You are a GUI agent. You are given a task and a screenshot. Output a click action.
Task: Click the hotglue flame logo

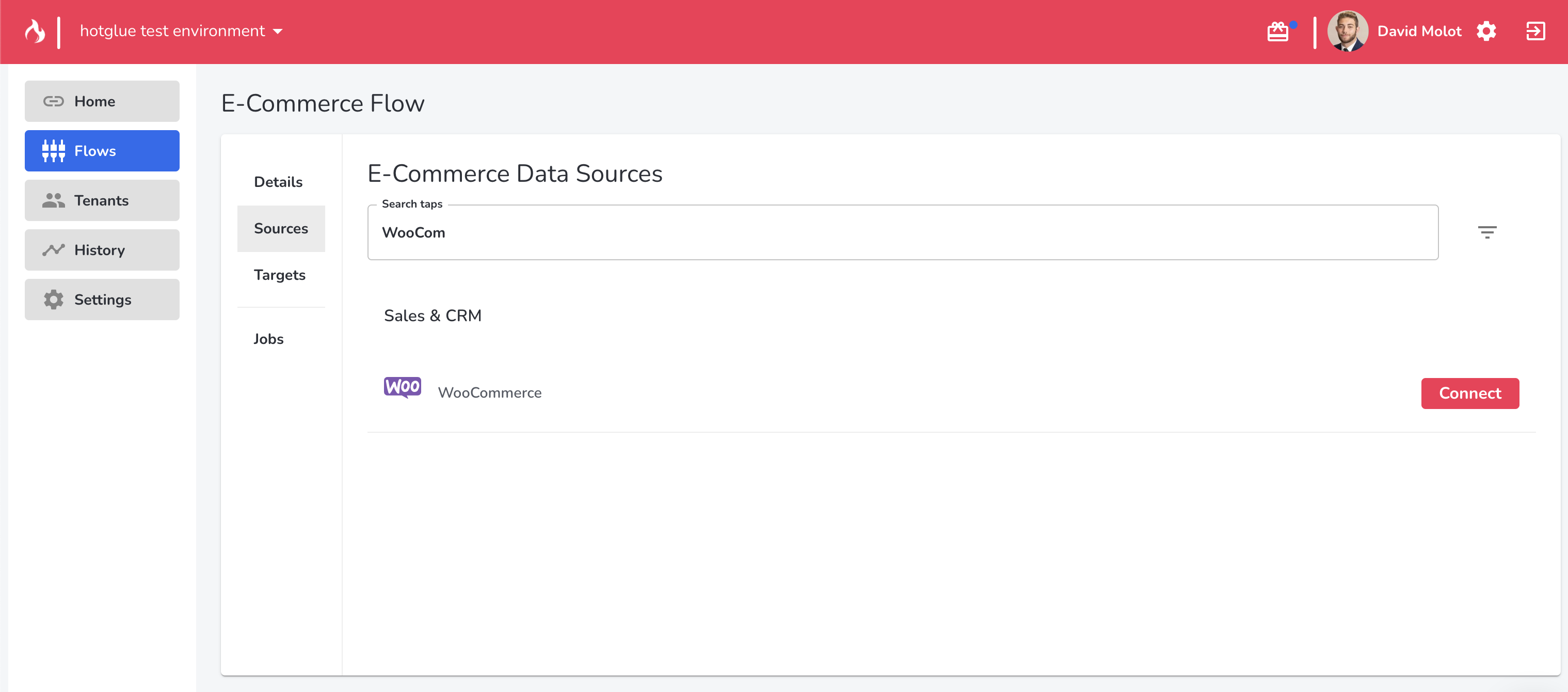click(35, 31)
